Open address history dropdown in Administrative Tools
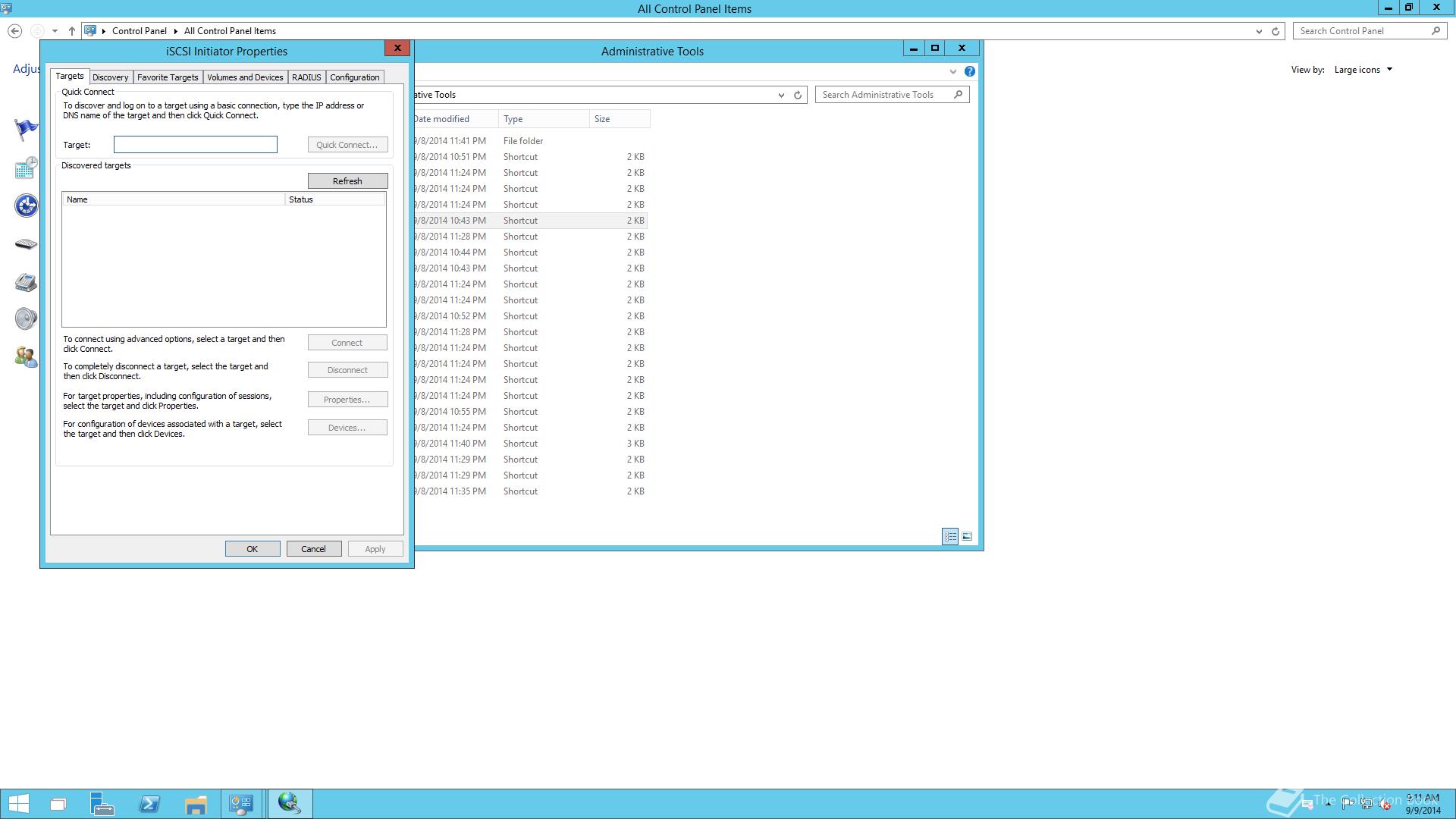 (781, 95)
